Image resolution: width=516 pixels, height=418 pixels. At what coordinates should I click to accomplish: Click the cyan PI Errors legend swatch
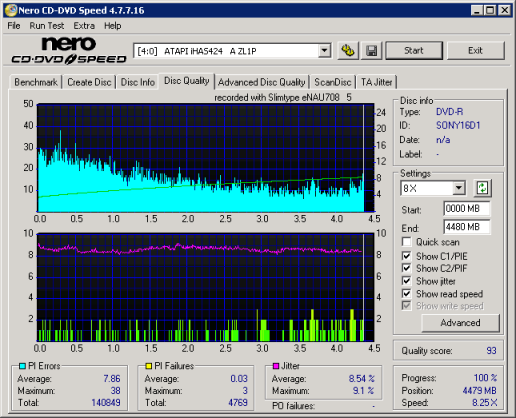coord(23,366)
